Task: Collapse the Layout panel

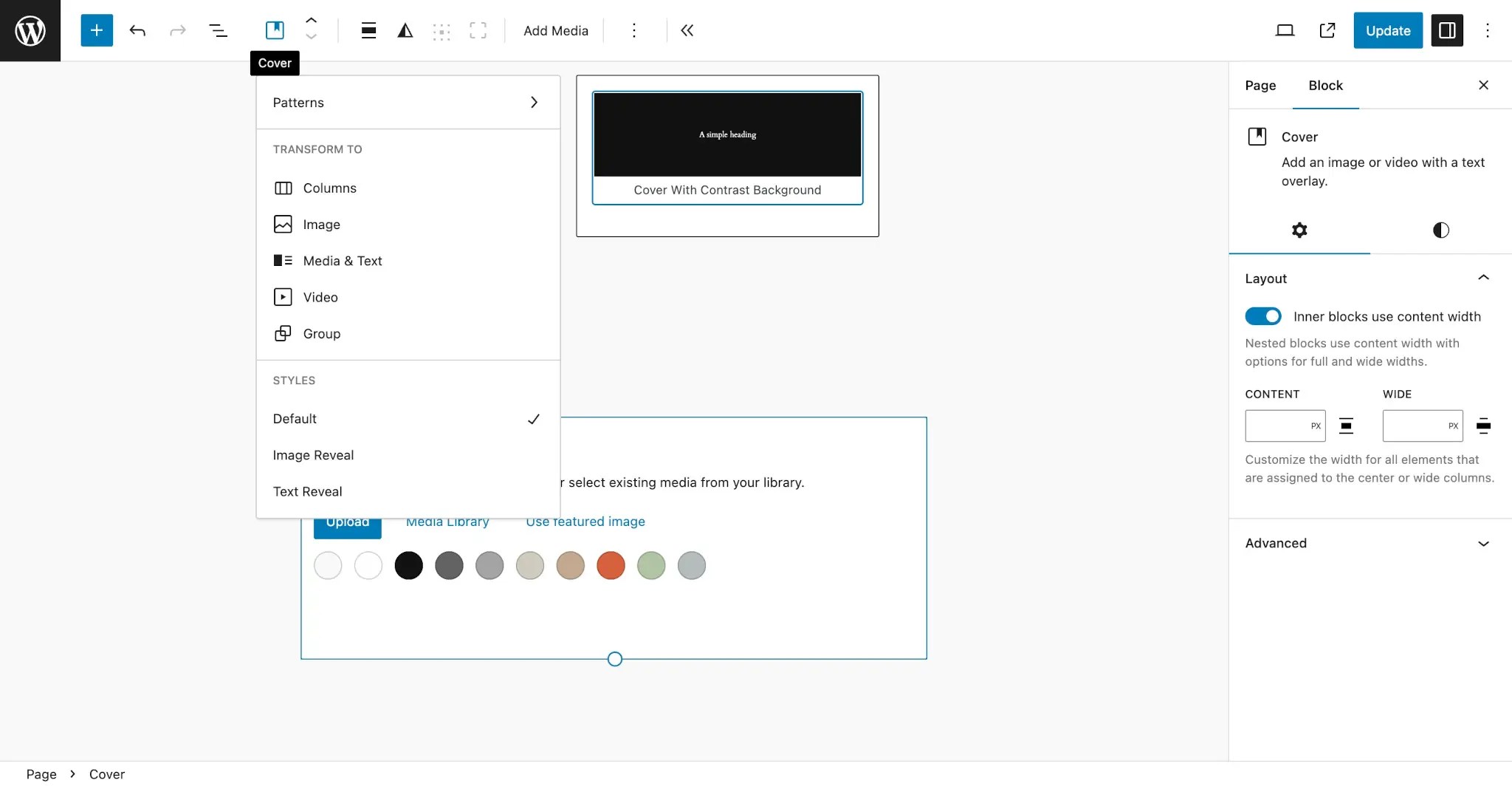Action: tap(1484, 278)
